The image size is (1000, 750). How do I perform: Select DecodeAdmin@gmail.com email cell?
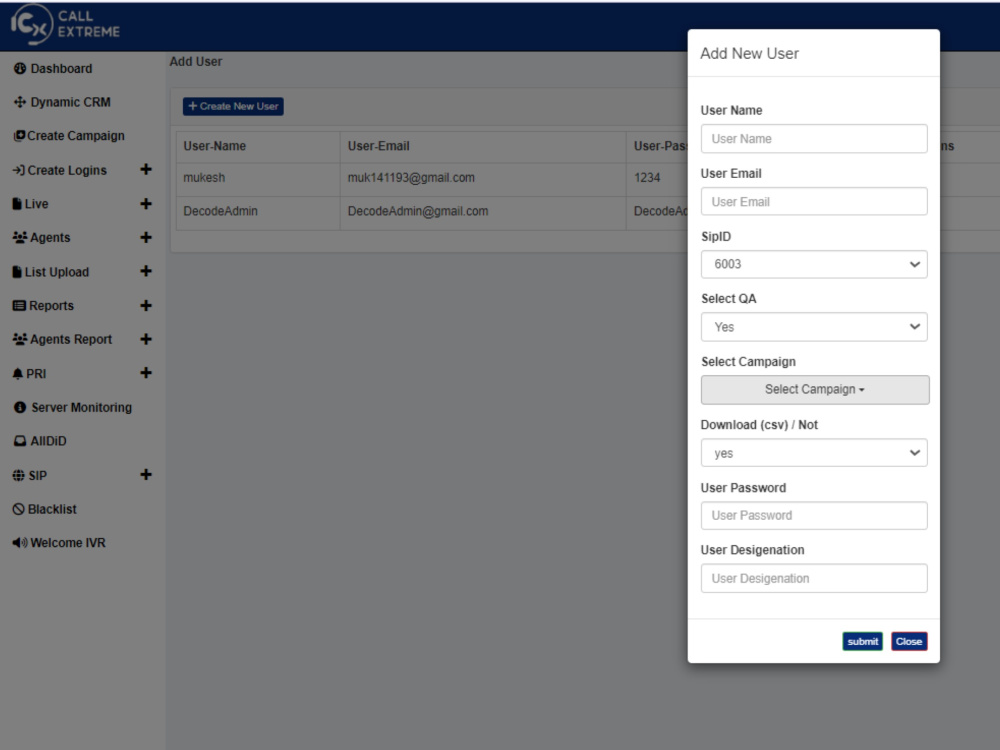coord(483,212)
